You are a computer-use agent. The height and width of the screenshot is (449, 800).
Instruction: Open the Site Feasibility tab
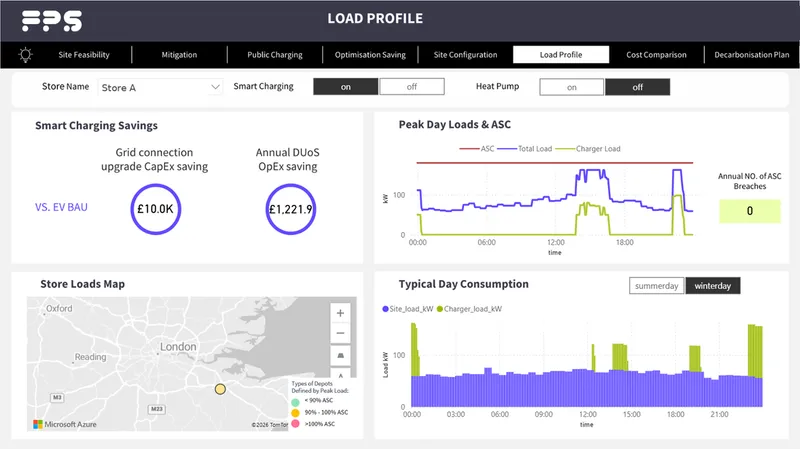pos(84,55)
